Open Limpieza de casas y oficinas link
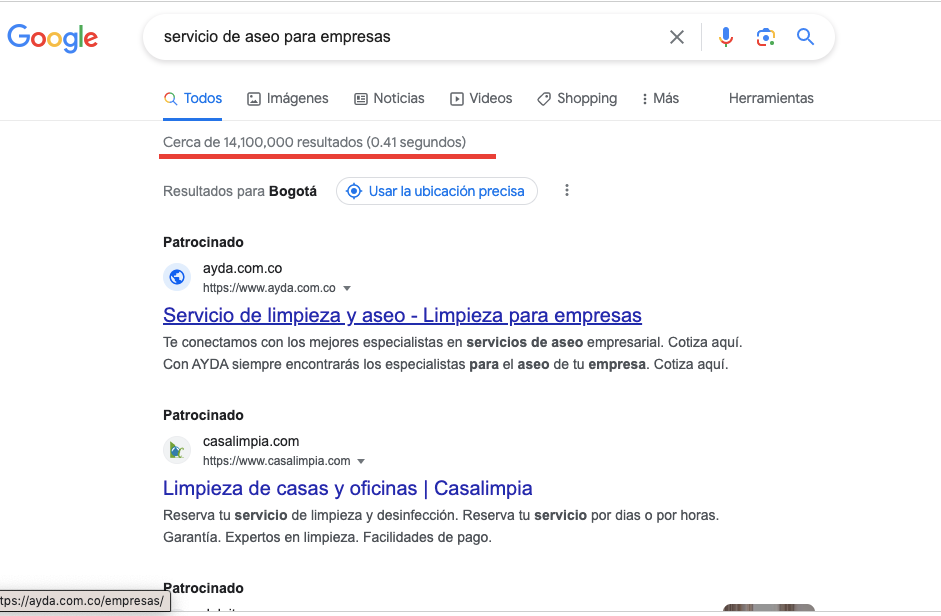The width and height of the screenshot is (941, 616). (347, 488)
